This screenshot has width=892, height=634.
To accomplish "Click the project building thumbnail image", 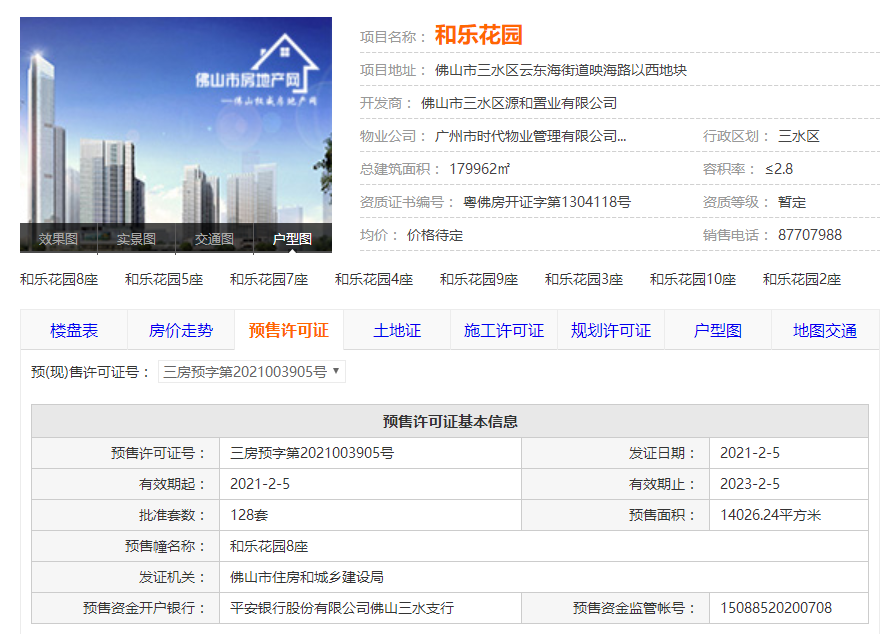I will point(175,120).
